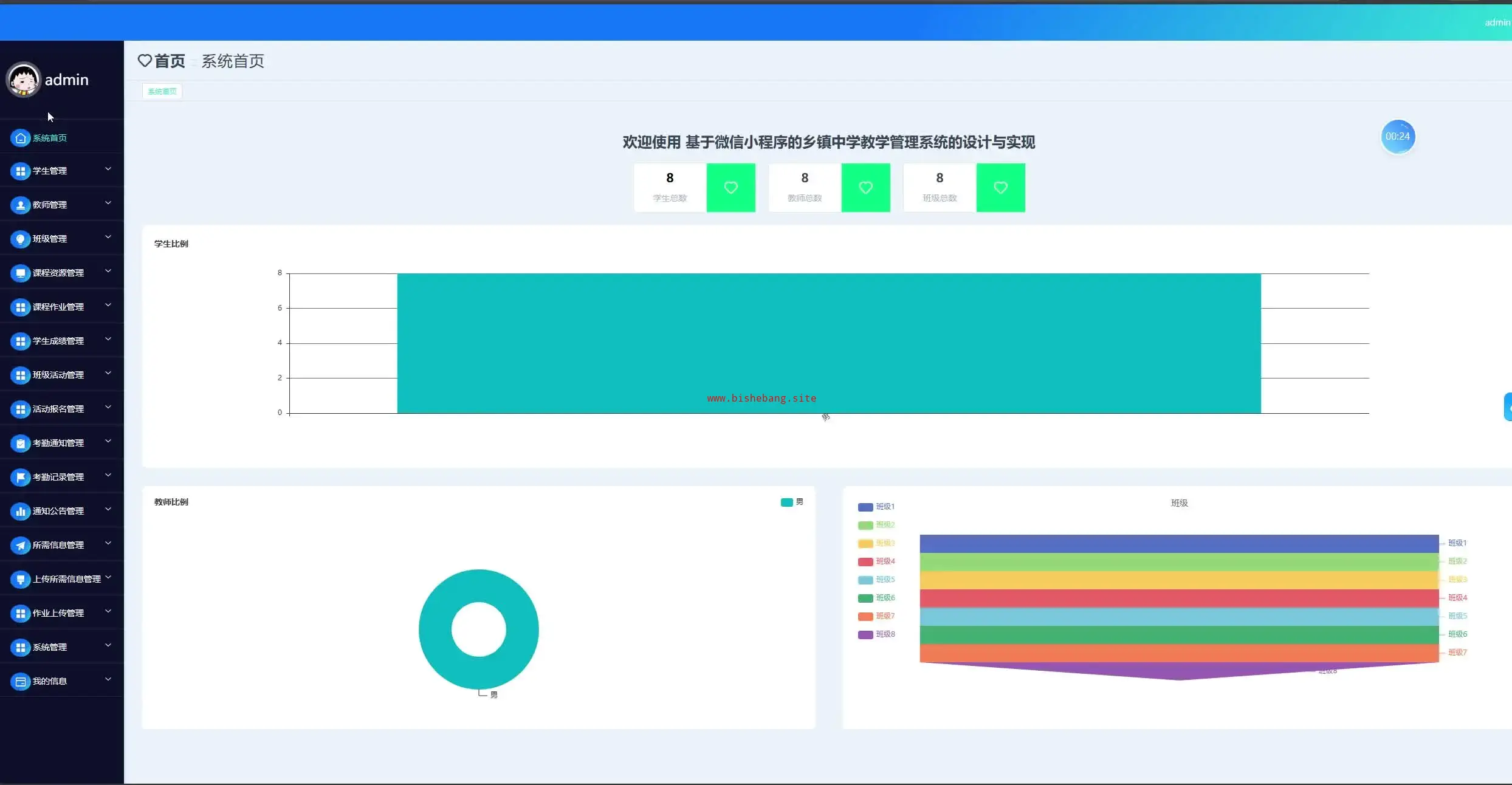1512x785 pixels.
Task: Click the admin username in top bar
Action: 1497,22
